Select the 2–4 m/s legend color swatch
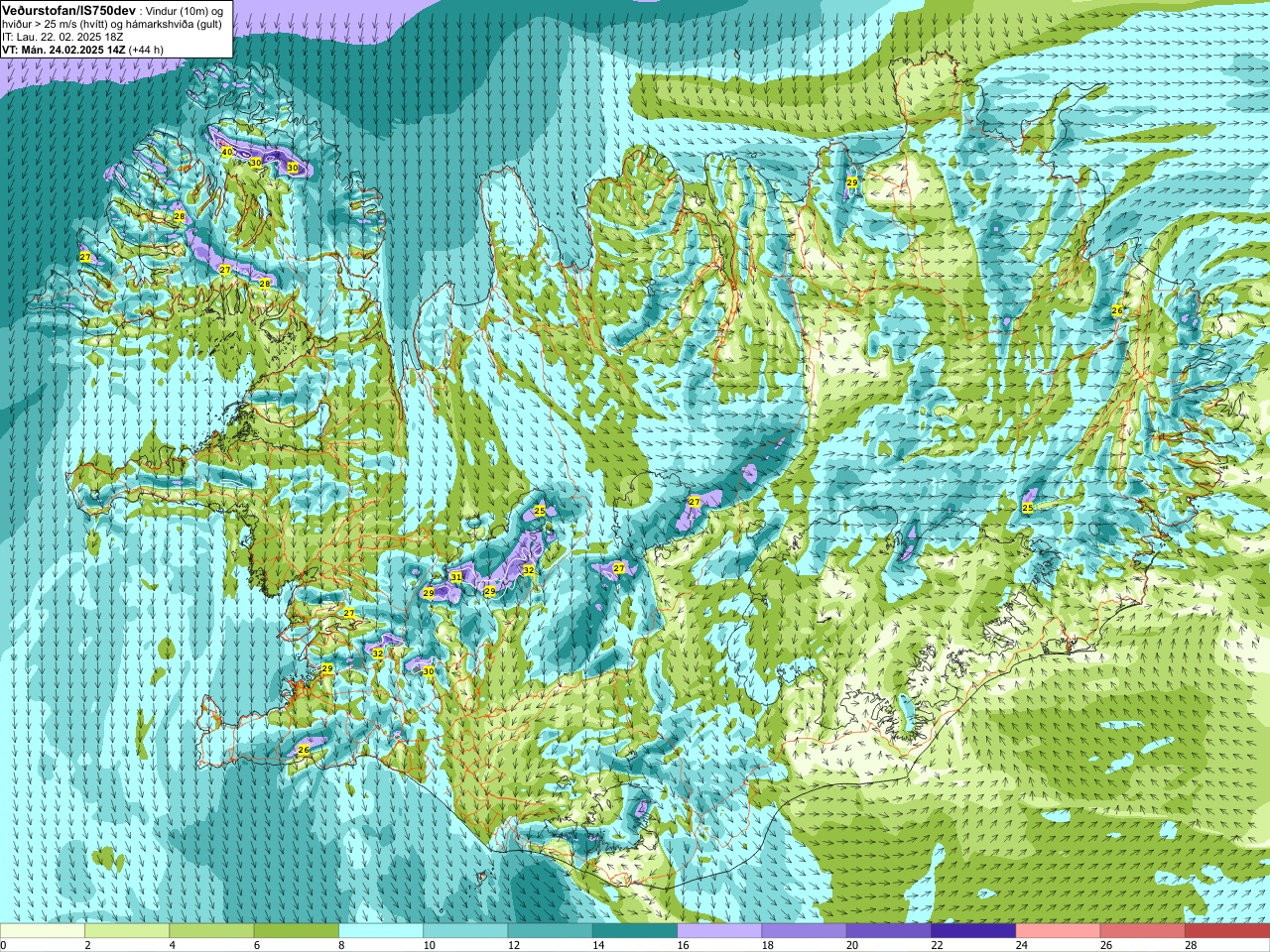The image size is (1270, 952). pos(127,931)
